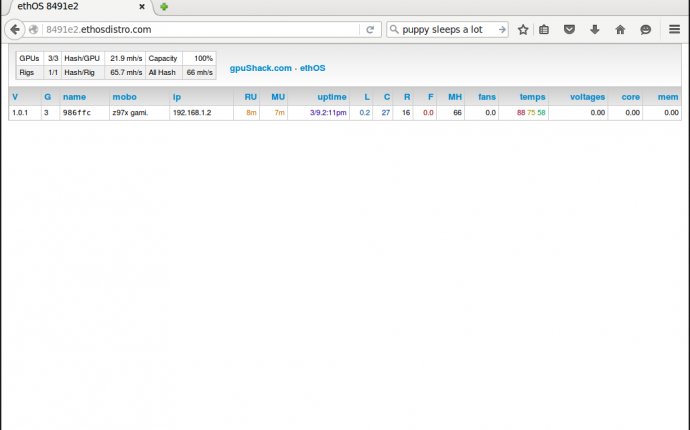
Task: Sort by the fans column header
Action: pyautogui.click(x=487, y=97)
